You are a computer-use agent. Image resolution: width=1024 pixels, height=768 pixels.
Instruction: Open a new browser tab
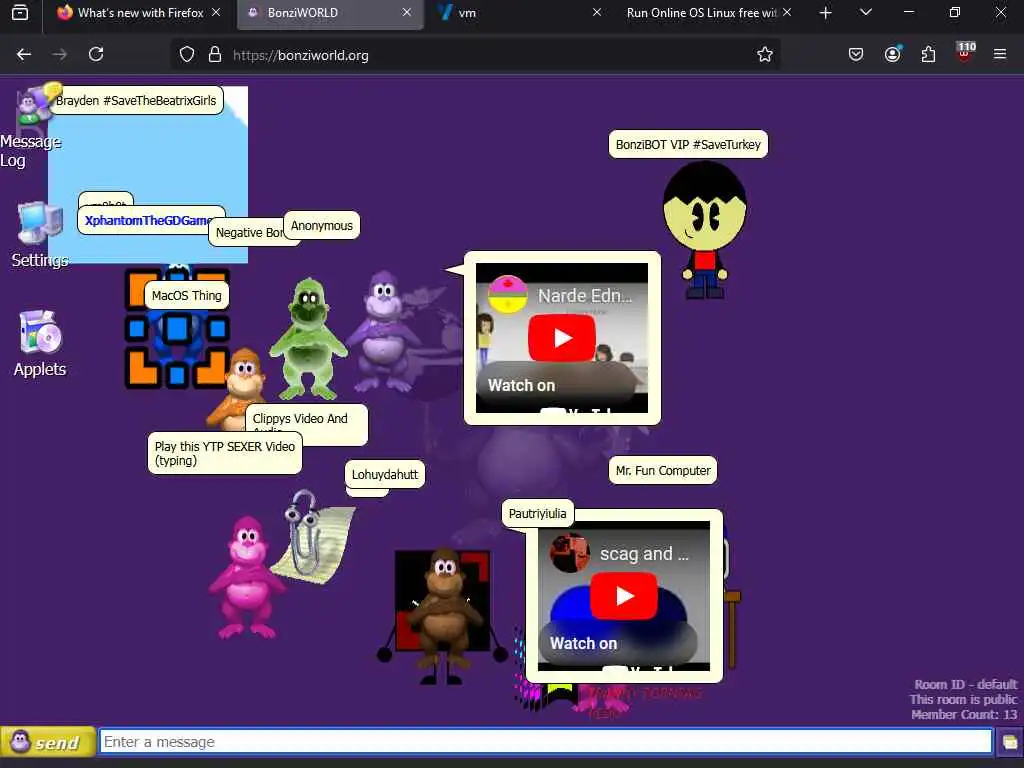(825, 12)
